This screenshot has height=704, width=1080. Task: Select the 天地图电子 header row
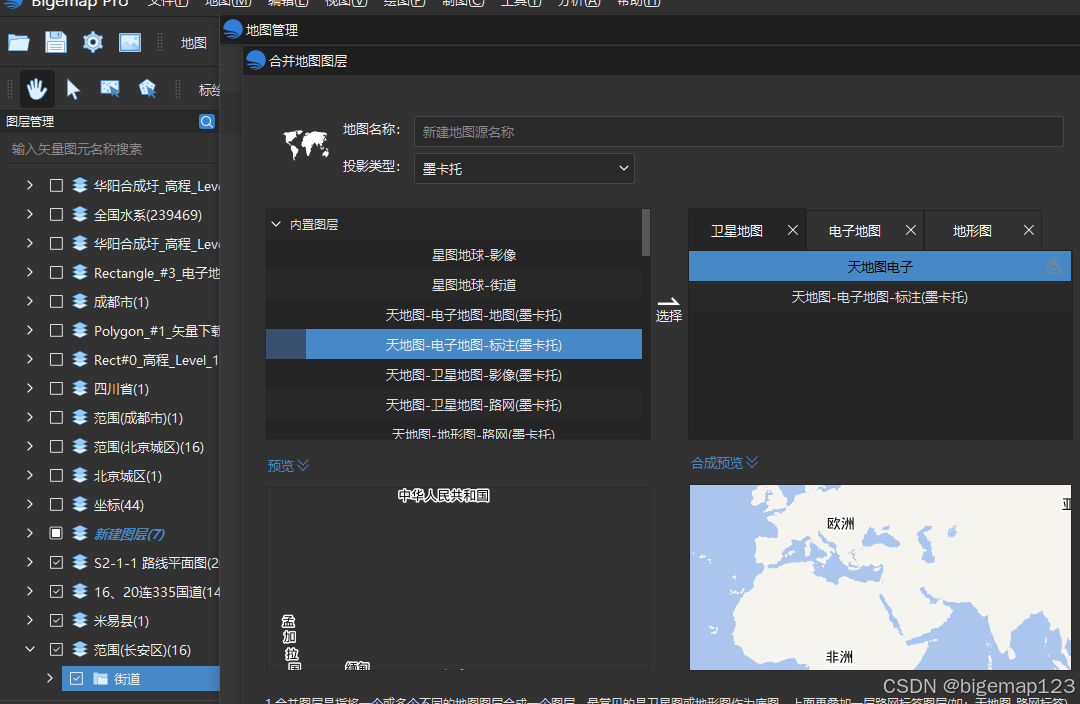pyautogui.click(x=880, y=267)
